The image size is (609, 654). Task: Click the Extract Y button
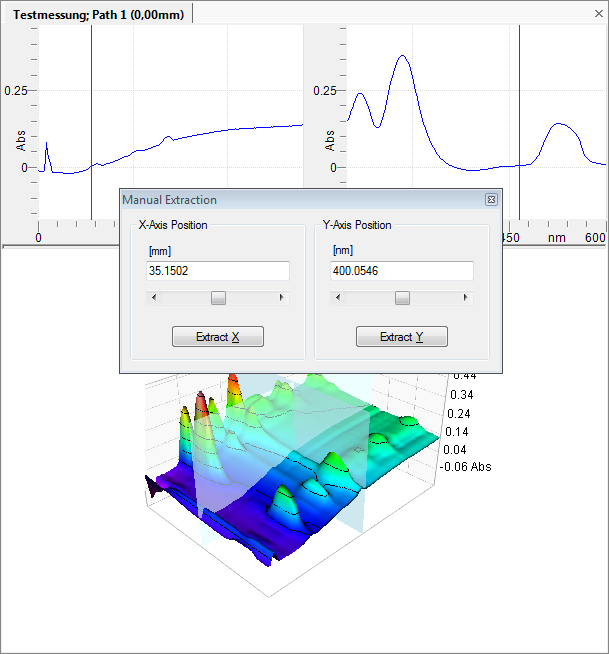pyautogui.click(x=401, y=337)
